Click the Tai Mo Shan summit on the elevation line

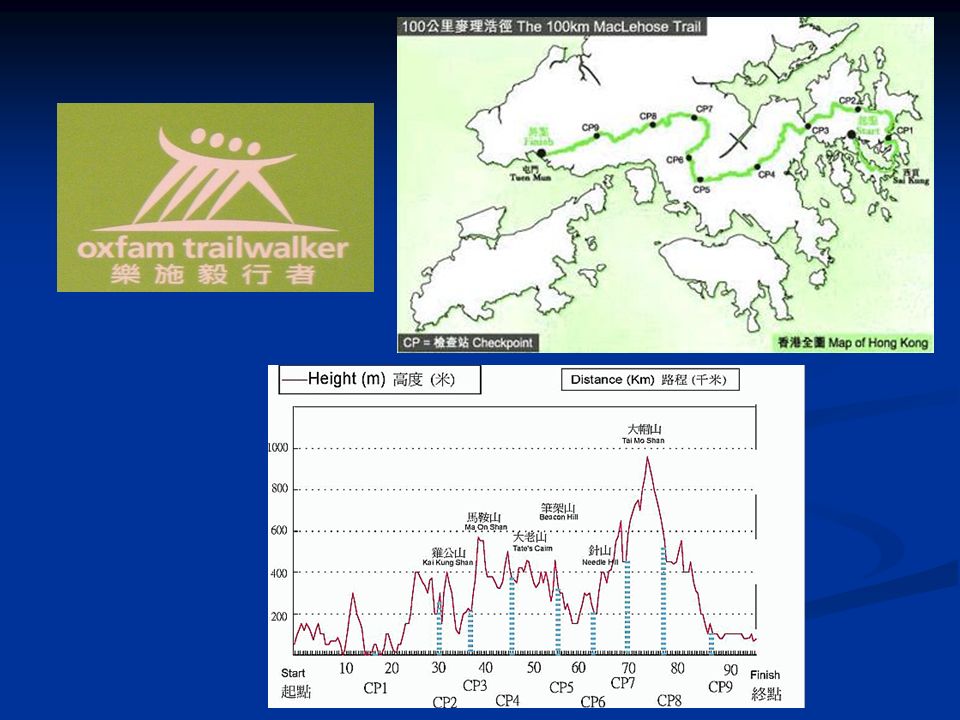[647, 458]
